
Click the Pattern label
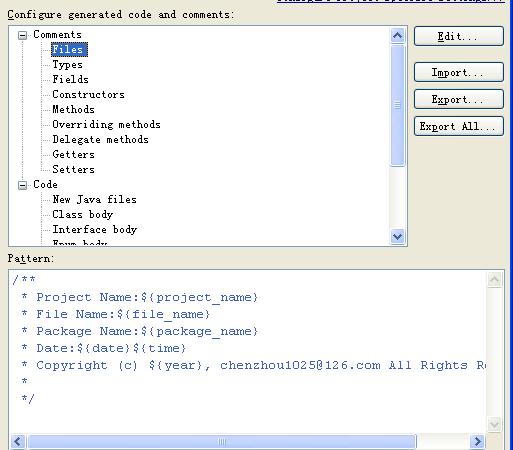(x=31, y=259)
